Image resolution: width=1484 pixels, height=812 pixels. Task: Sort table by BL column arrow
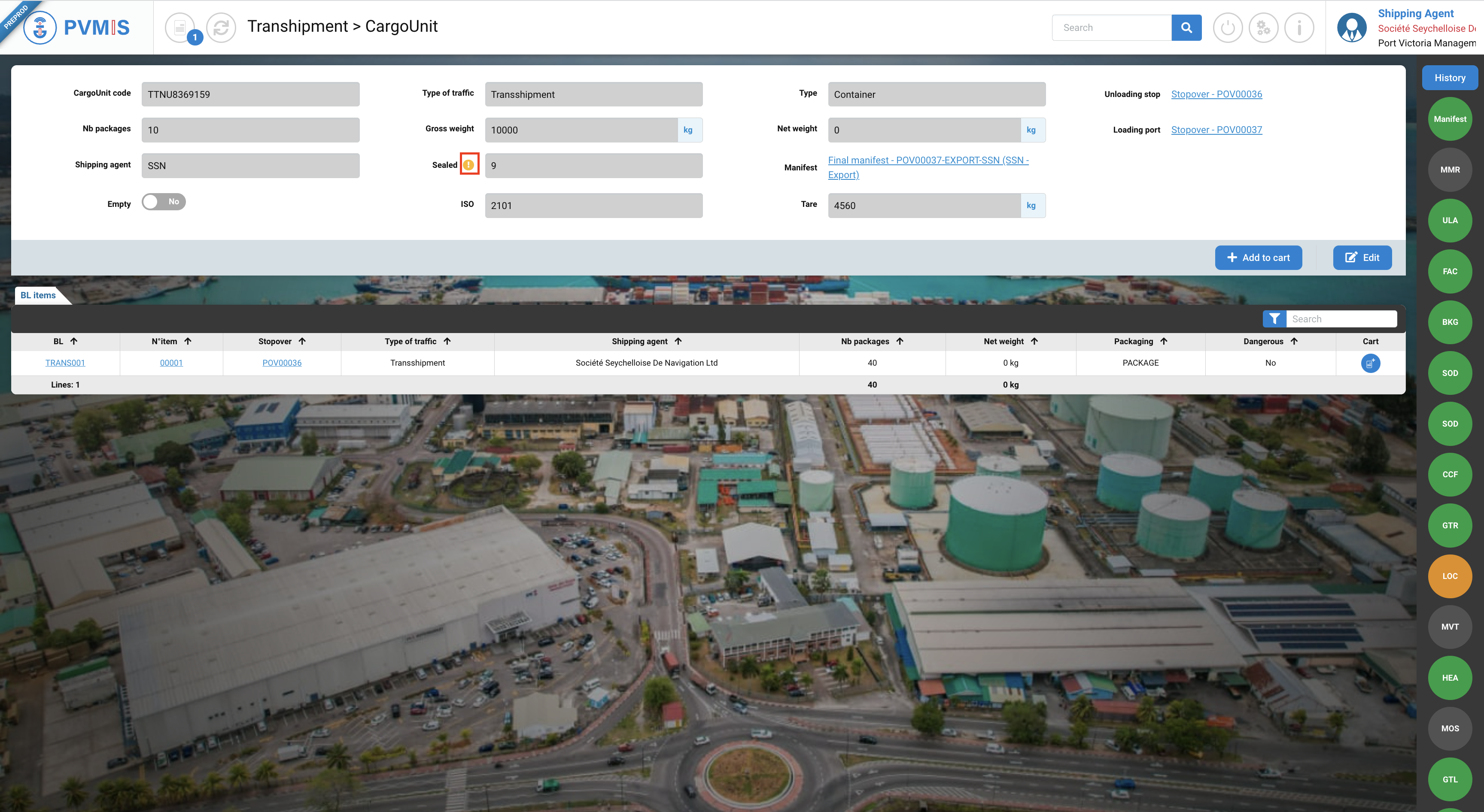pos(74,342)
